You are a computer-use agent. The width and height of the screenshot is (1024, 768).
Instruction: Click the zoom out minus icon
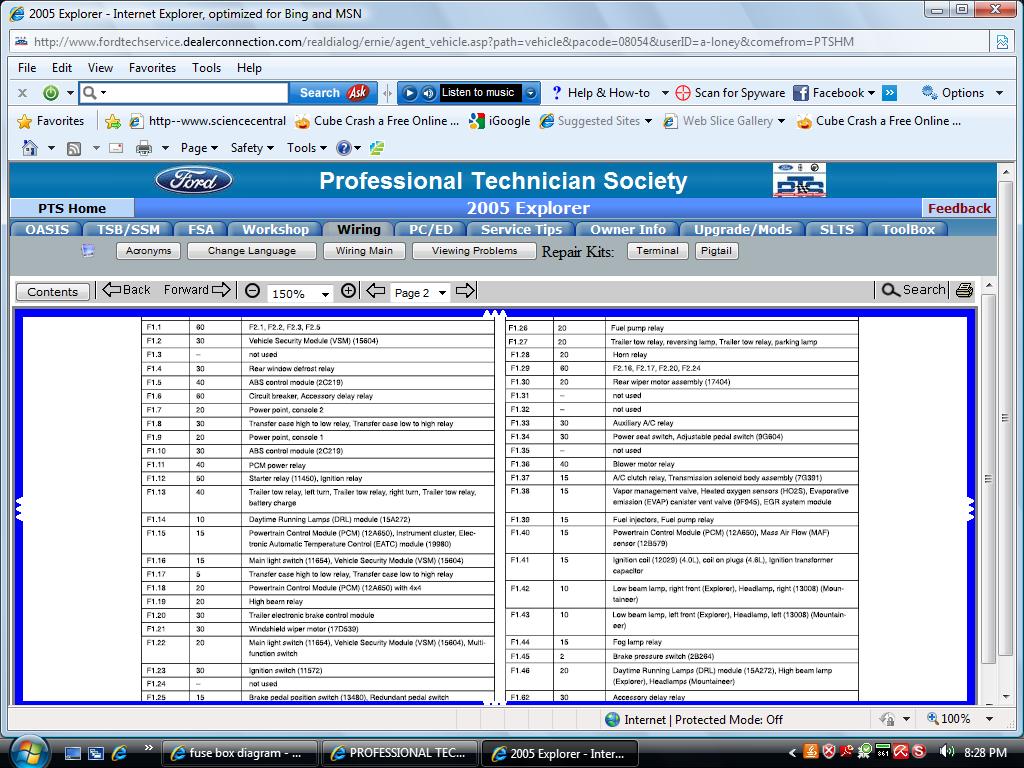(x=252, y=291)
